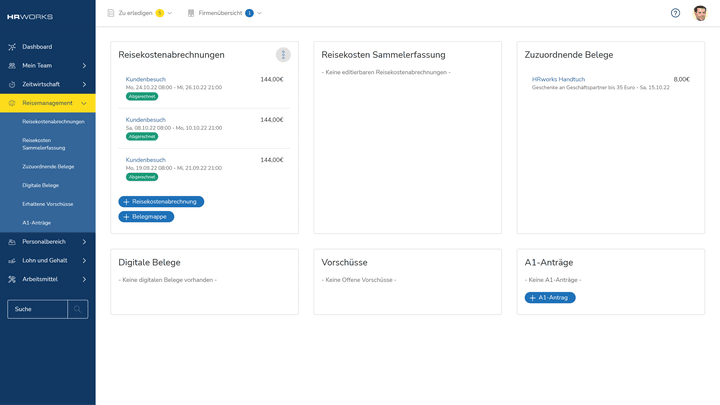Open Reisekosten Sammelerfassung submenu item
The width and height of the screenshot is (720, 405).
pos(44,144)
